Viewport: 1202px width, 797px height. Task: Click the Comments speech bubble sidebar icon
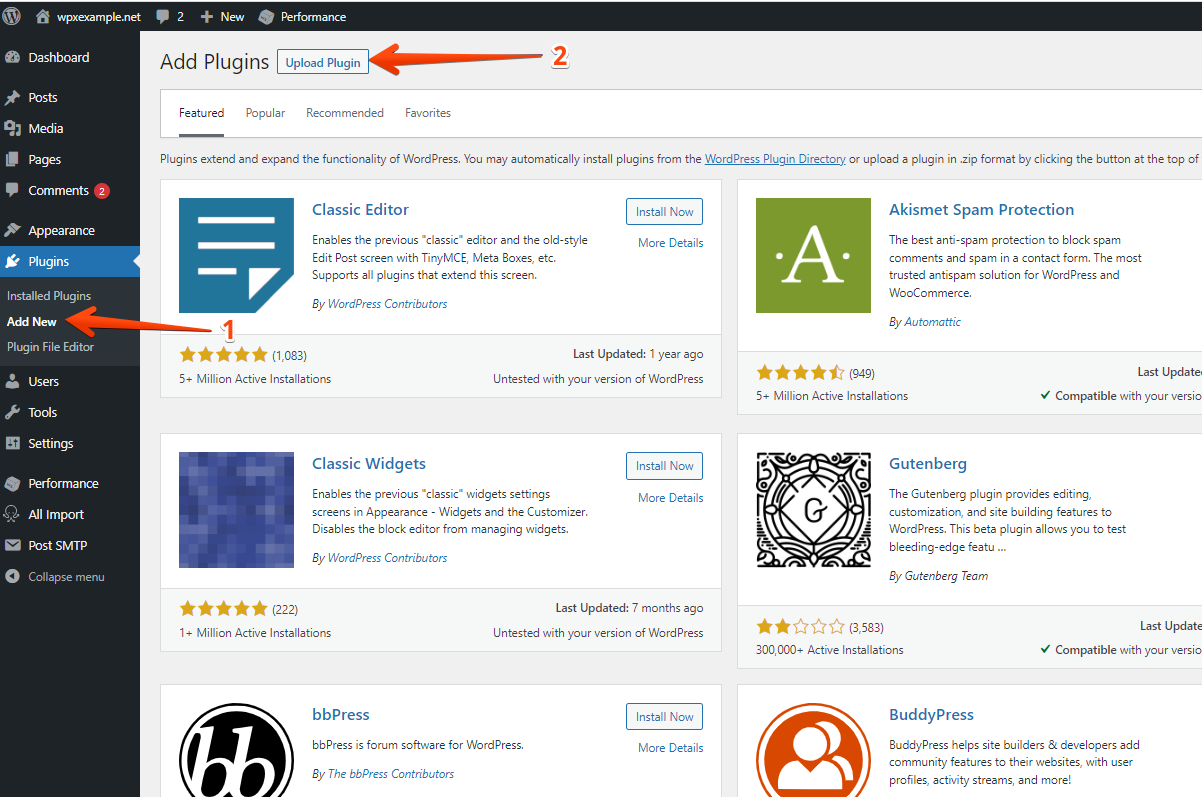click(x=13, y=191)
